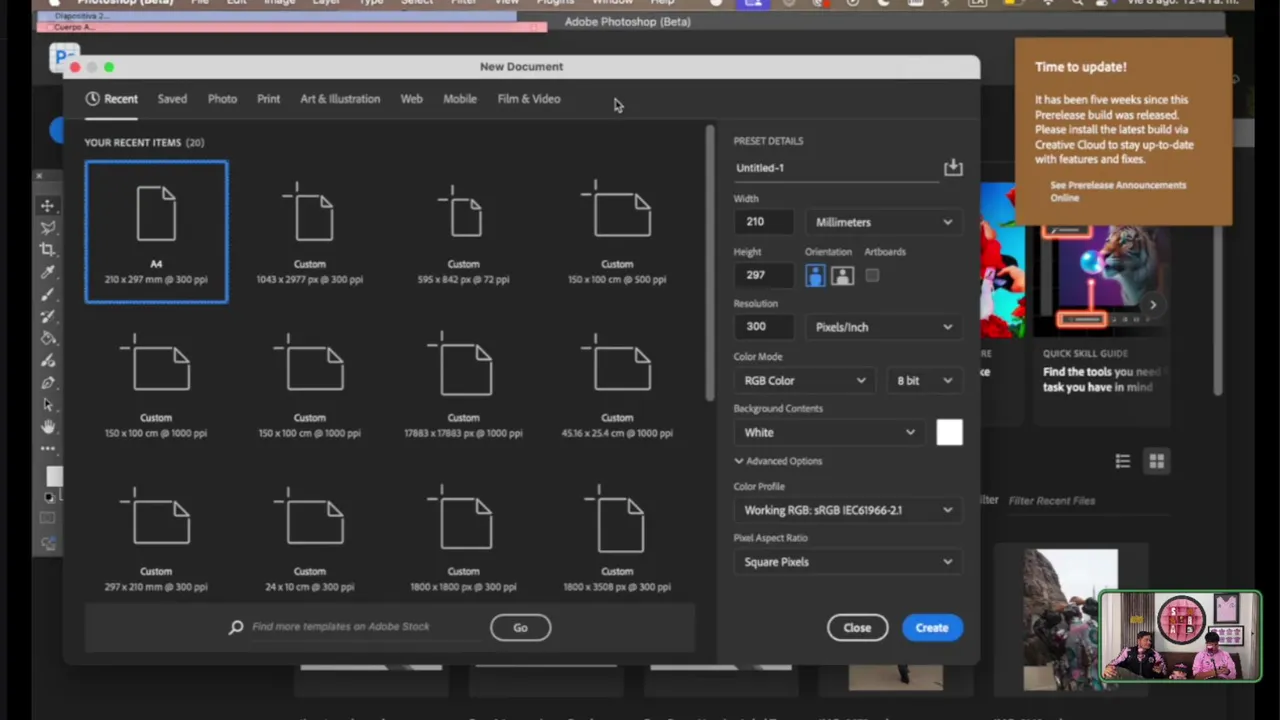This screenshot has width=1280, height=720.
Task: Switch to the Saved tab
Action: (172, 99)
